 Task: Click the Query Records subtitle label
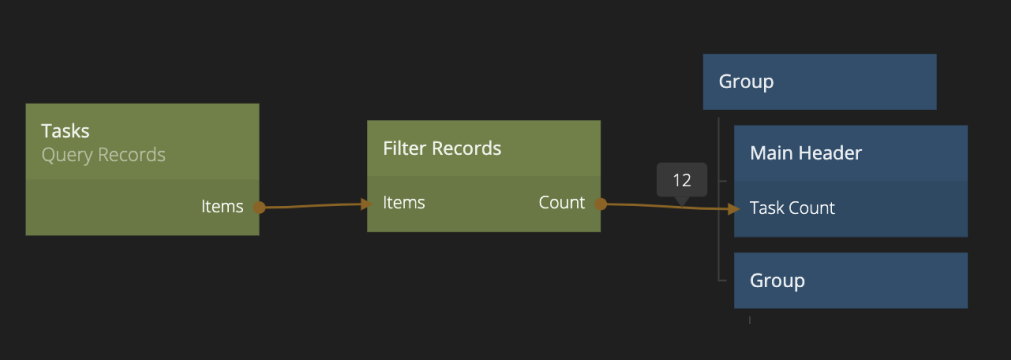point(103,155)
